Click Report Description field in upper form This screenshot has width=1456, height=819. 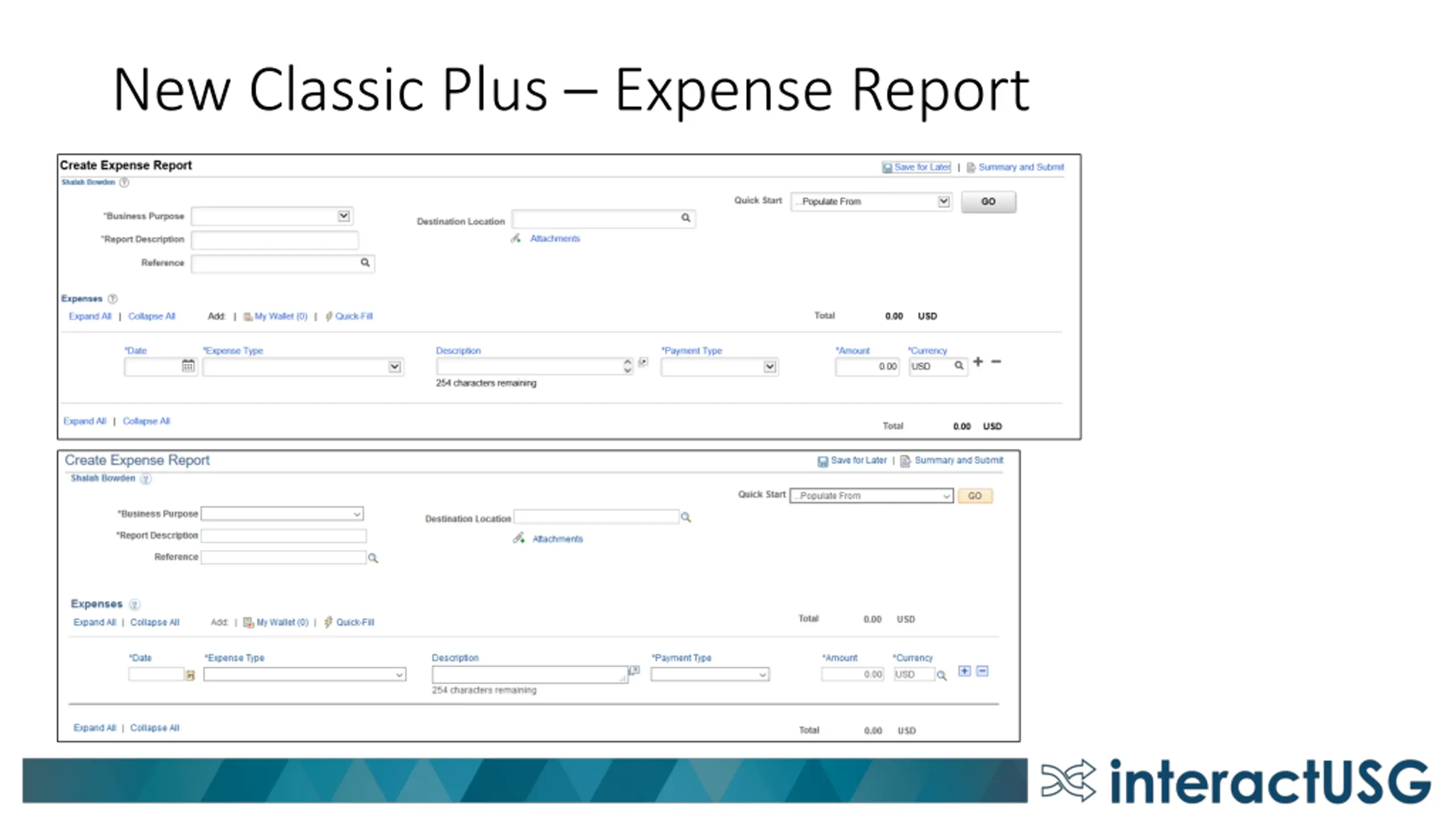pyautogui.click(x=275, y=239)
